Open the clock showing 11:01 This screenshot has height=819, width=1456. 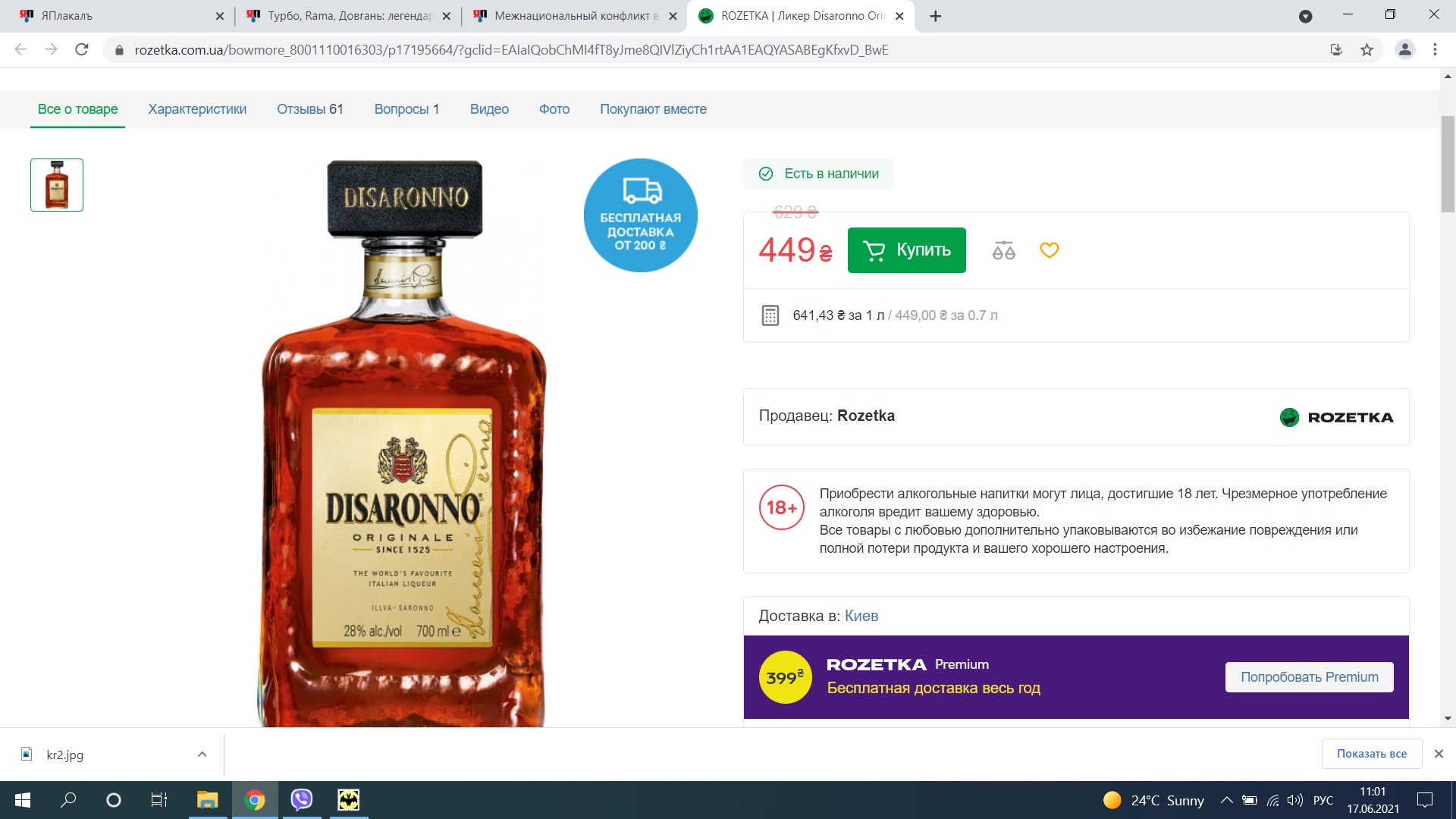click(x=1373, y=800)
